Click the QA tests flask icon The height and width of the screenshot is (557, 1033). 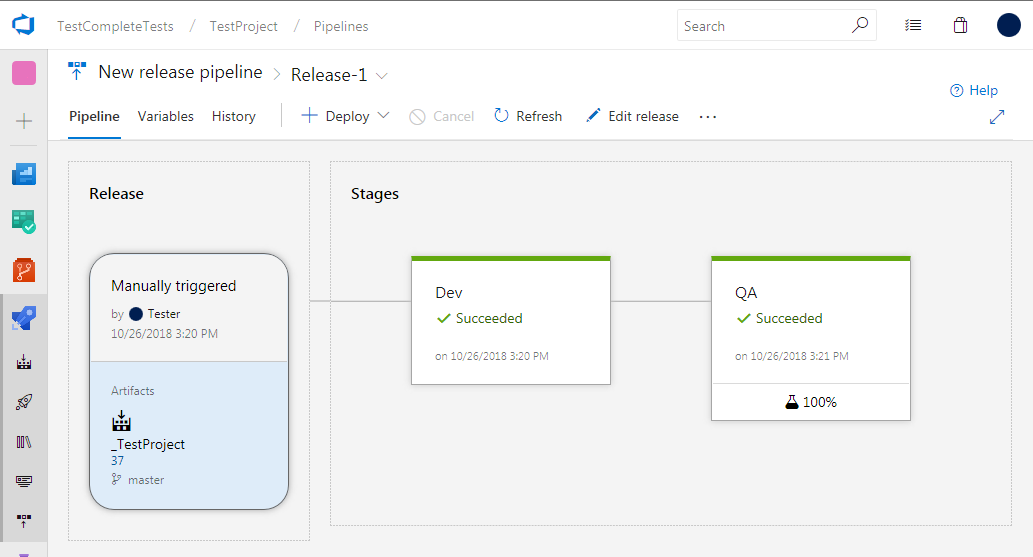tap(792, 401)
